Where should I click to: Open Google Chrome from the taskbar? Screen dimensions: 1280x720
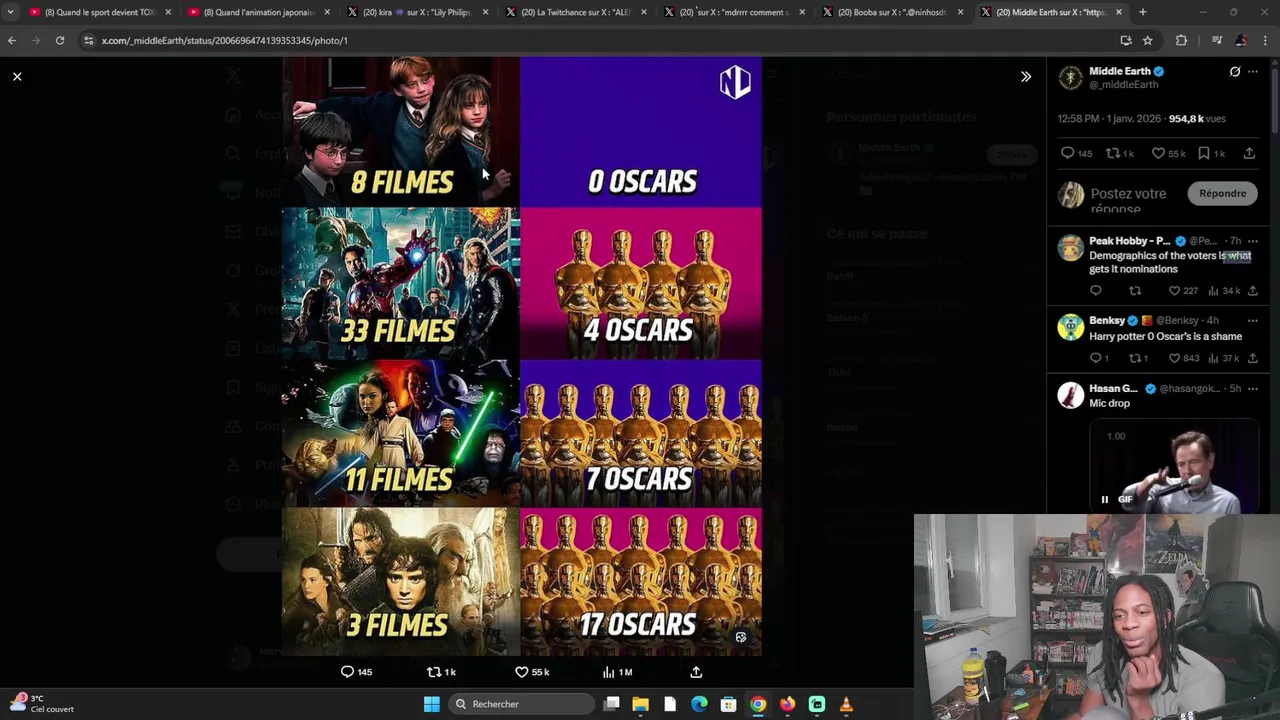pyautogui.click(x=758, y=704)
